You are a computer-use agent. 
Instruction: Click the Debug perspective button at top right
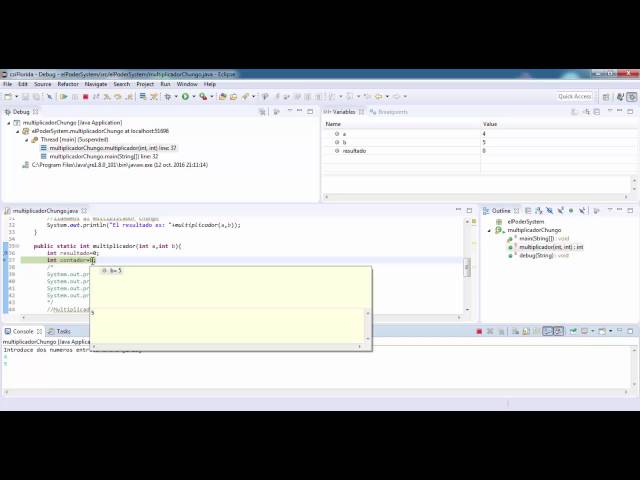click(x=632, y=97)
